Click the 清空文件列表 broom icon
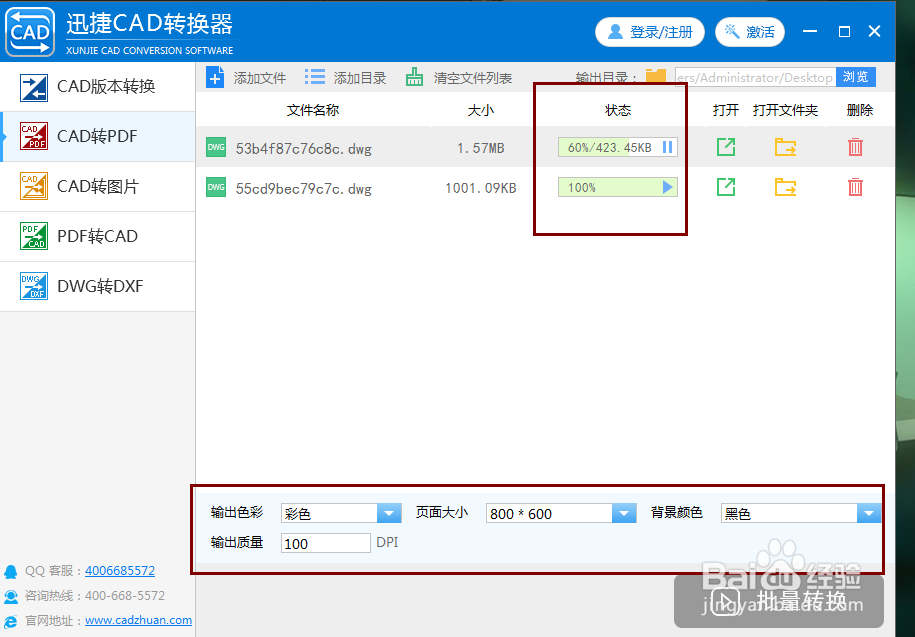915x637 pixels. pyautogui.click(x=414, y=77)
